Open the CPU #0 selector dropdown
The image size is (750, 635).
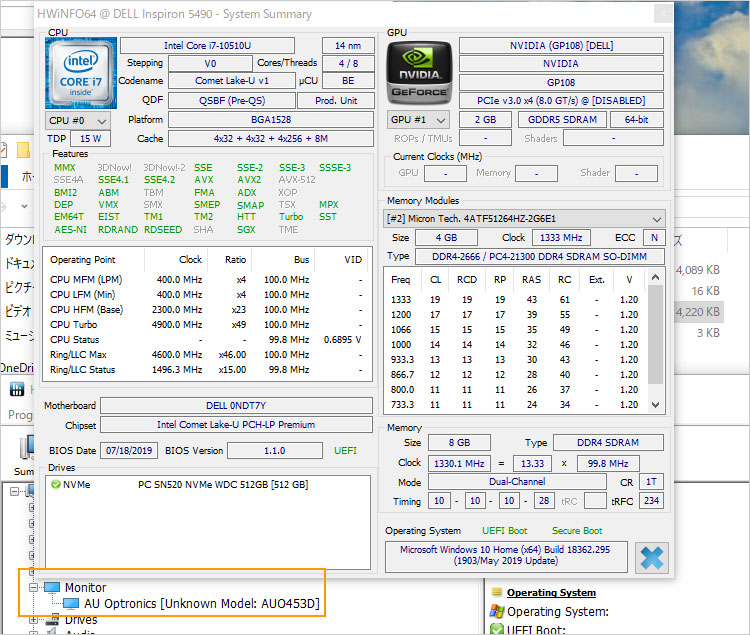pos(78,120)
